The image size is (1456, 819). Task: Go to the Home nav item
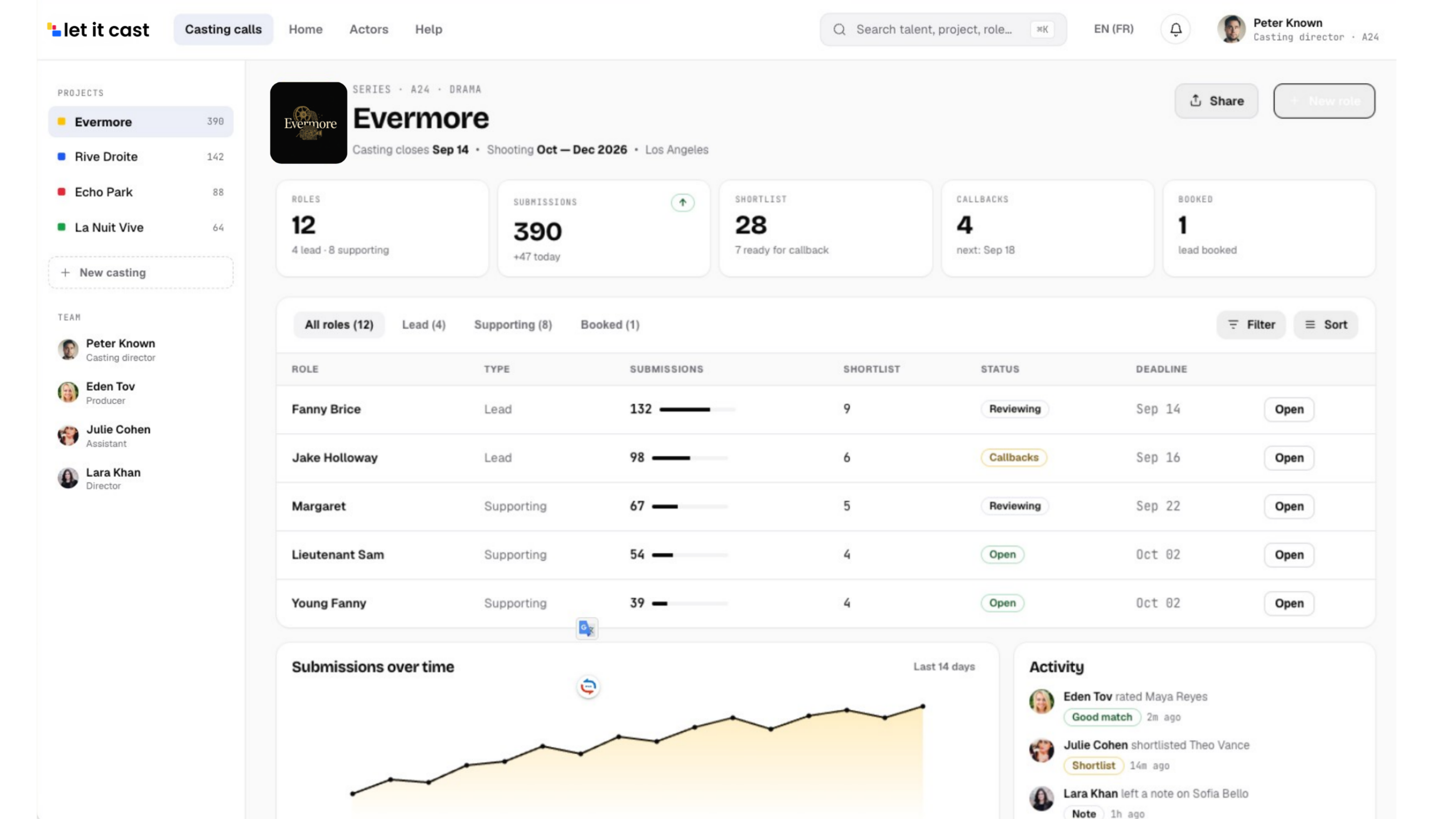[x=306, y=29]
